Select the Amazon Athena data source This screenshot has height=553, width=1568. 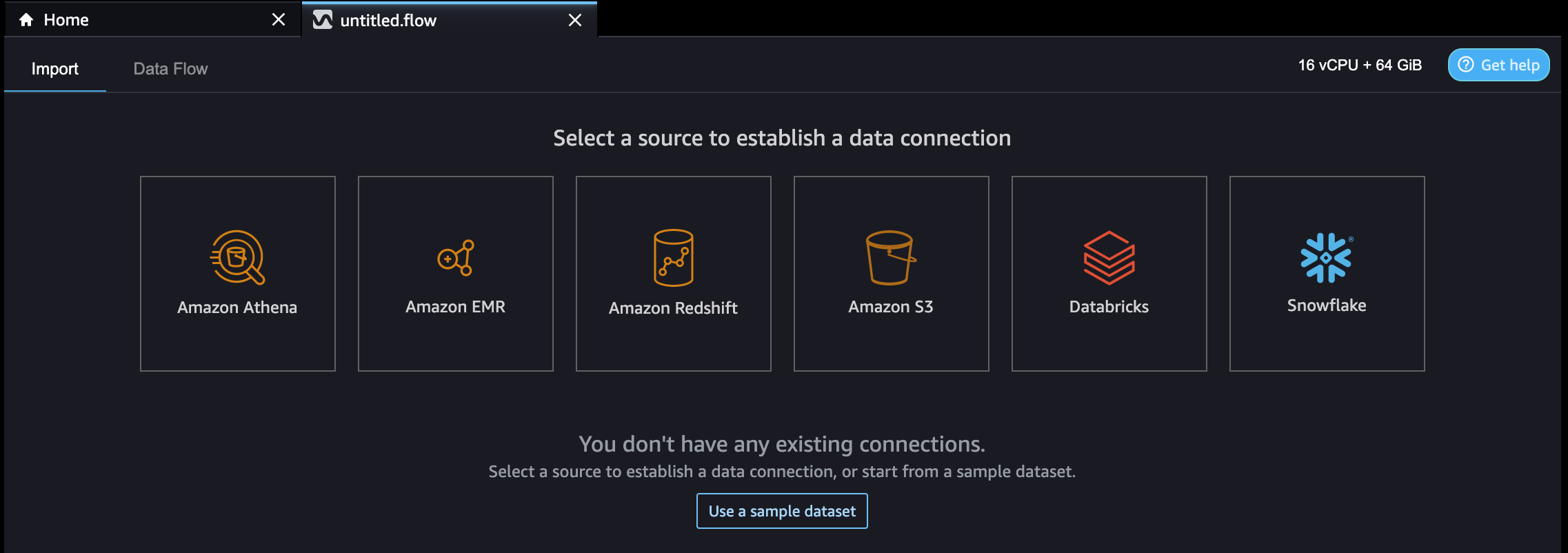(237, 273)
